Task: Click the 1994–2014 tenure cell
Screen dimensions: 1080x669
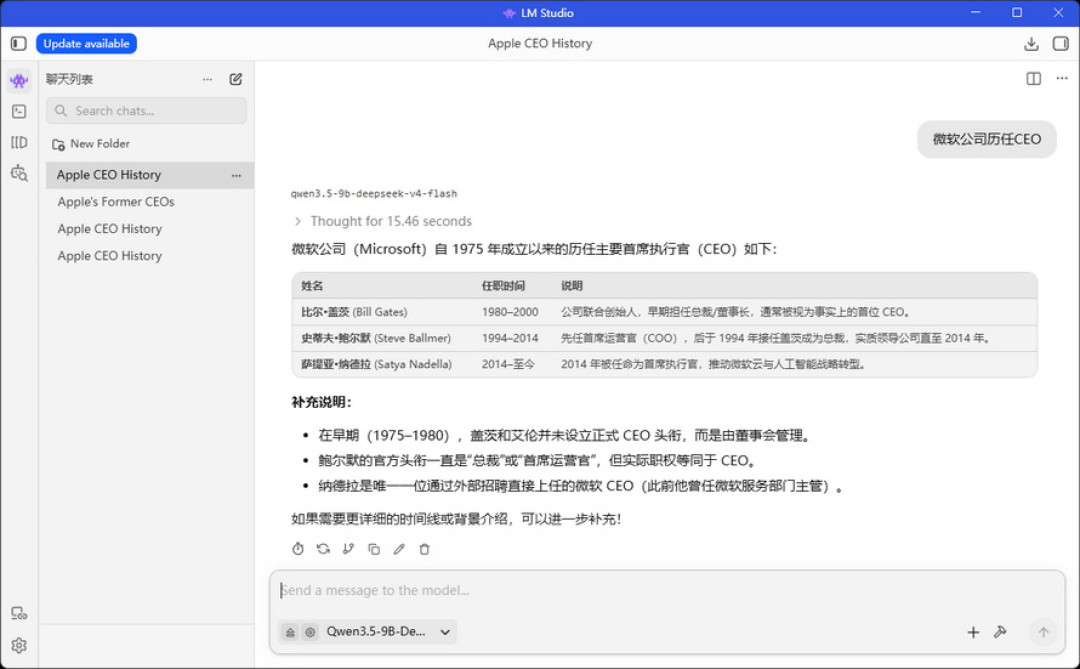Action: pos(510,338)
